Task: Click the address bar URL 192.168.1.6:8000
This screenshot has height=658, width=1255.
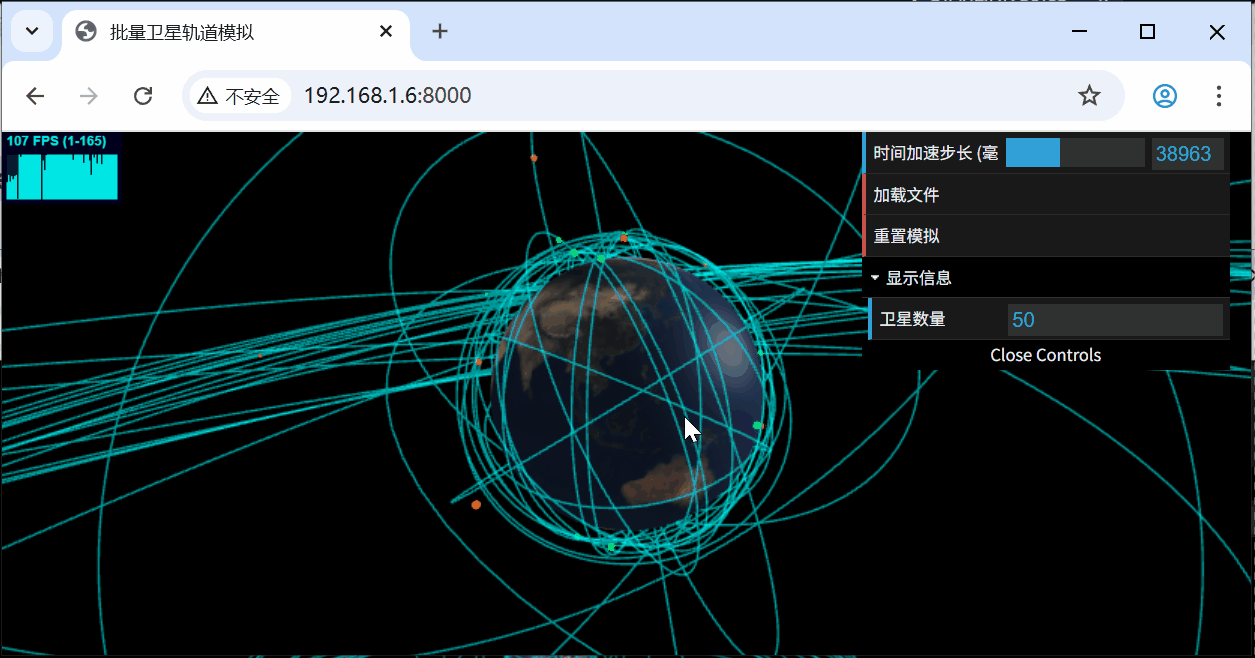Action: (387, 96)
